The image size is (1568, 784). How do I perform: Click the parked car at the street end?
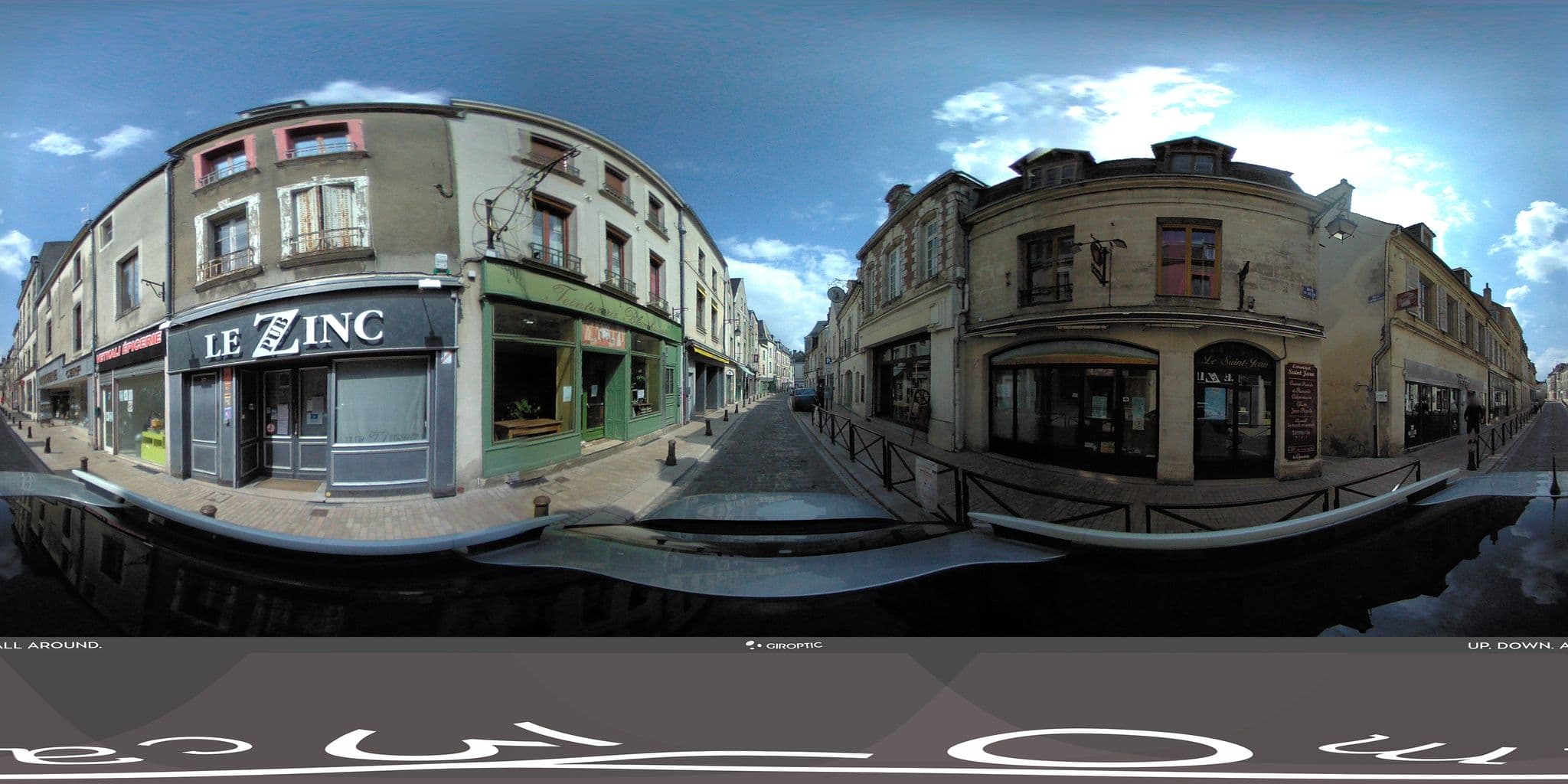click(804, 399)
